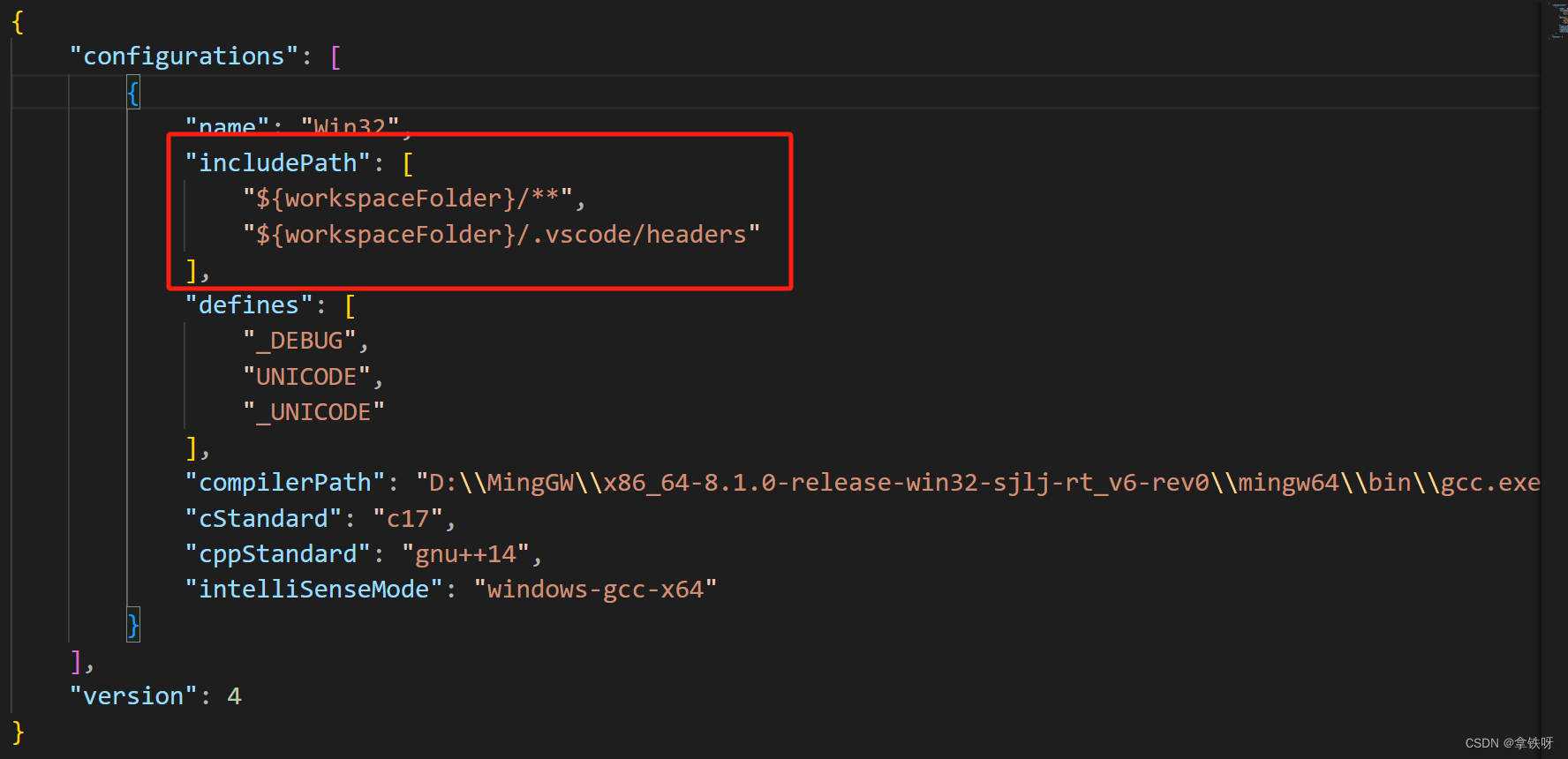Click the "intelliSenseMode" key
Viewport: 1568px width, 759px height.
(313, 590)
